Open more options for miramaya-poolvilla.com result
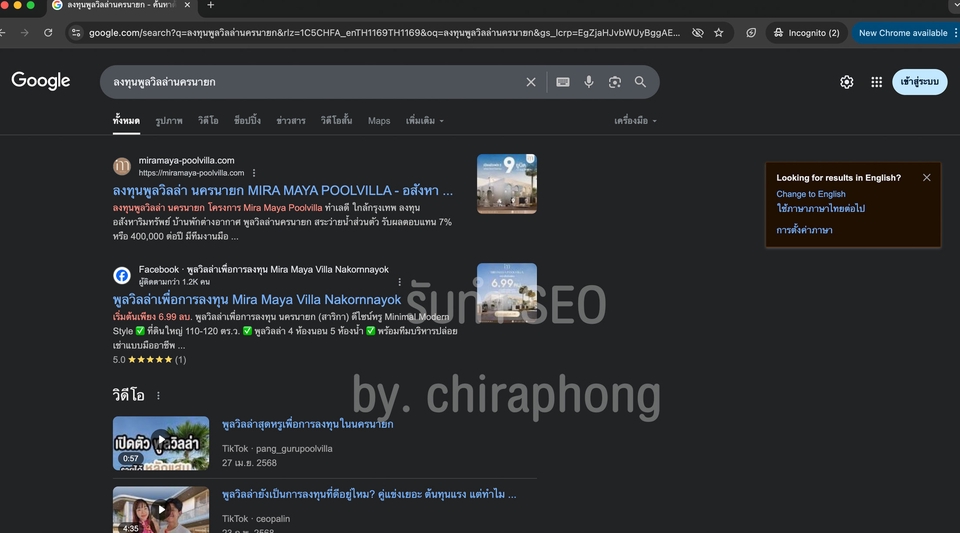The width and height of the screenshot is (960, 533). coord(254,173)
